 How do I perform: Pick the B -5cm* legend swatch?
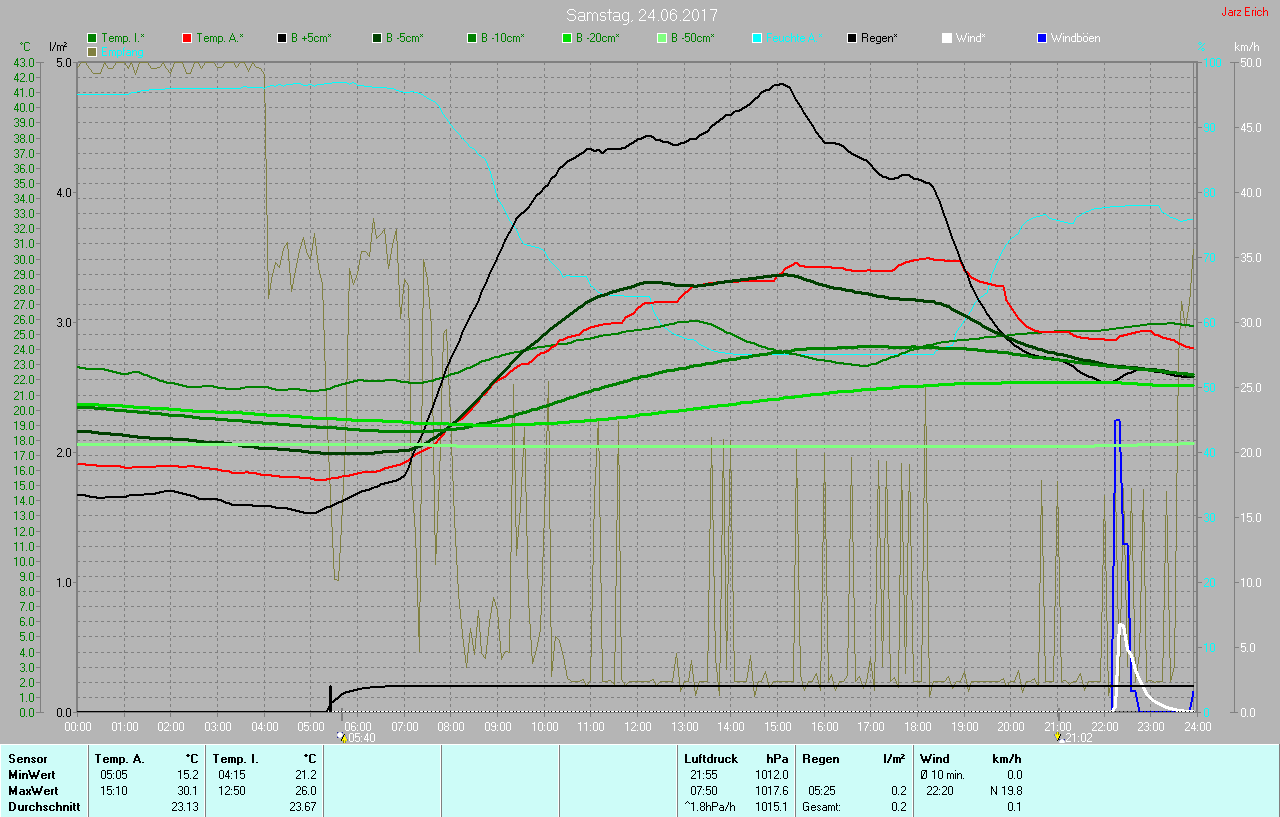point(377,38)
